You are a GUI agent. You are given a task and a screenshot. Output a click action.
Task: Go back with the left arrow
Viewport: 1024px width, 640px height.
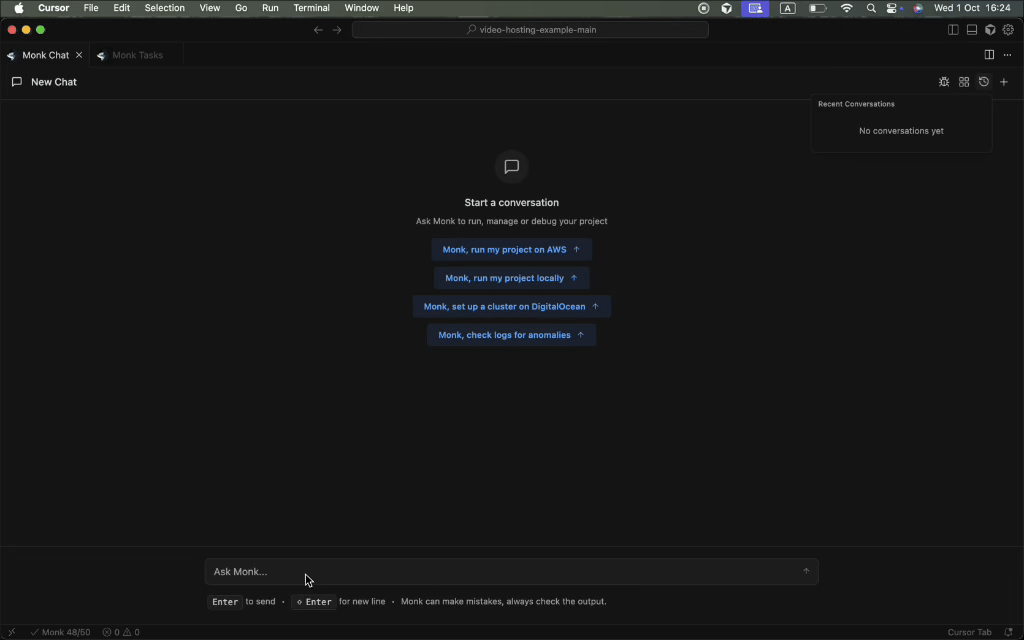(318, 29)
